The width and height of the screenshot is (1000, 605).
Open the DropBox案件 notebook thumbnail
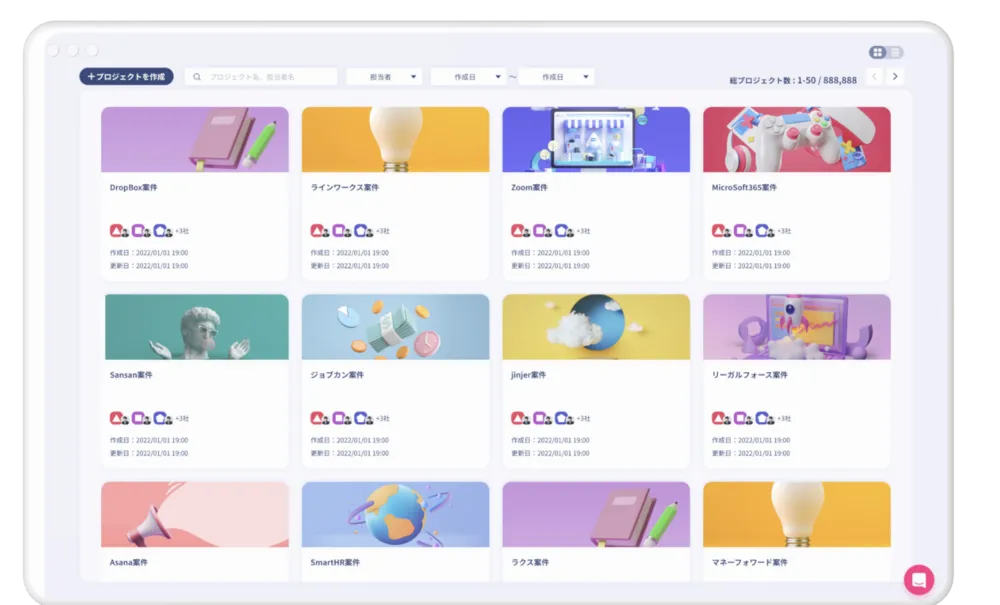click(195, 139)
